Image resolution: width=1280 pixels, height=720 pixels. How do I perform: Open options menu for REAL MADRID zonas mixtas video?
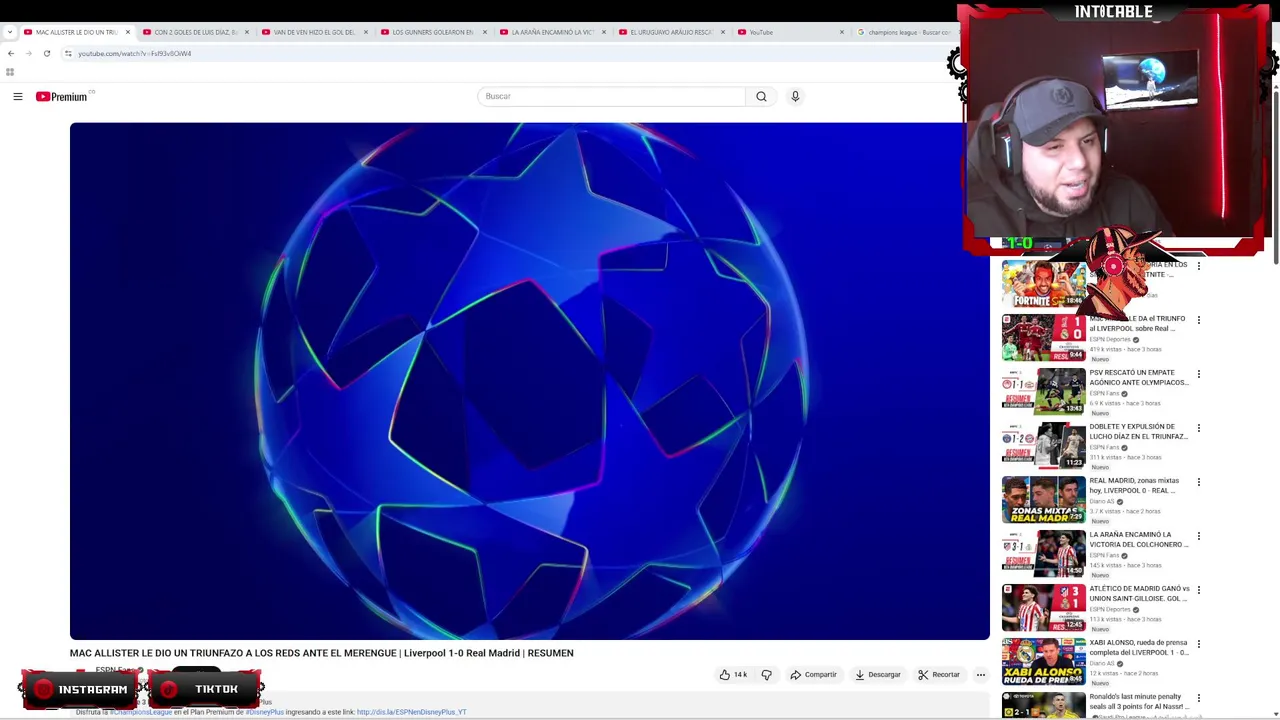click(x=1199, y=482)
